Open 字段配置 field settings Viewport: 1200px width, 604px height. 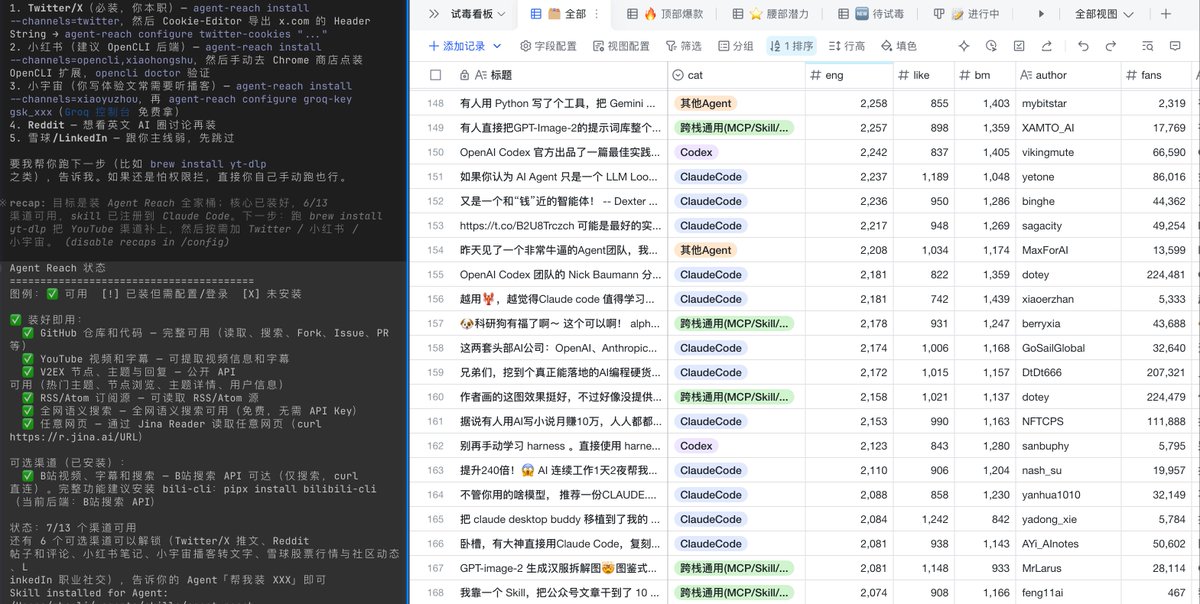pos(548,46)
